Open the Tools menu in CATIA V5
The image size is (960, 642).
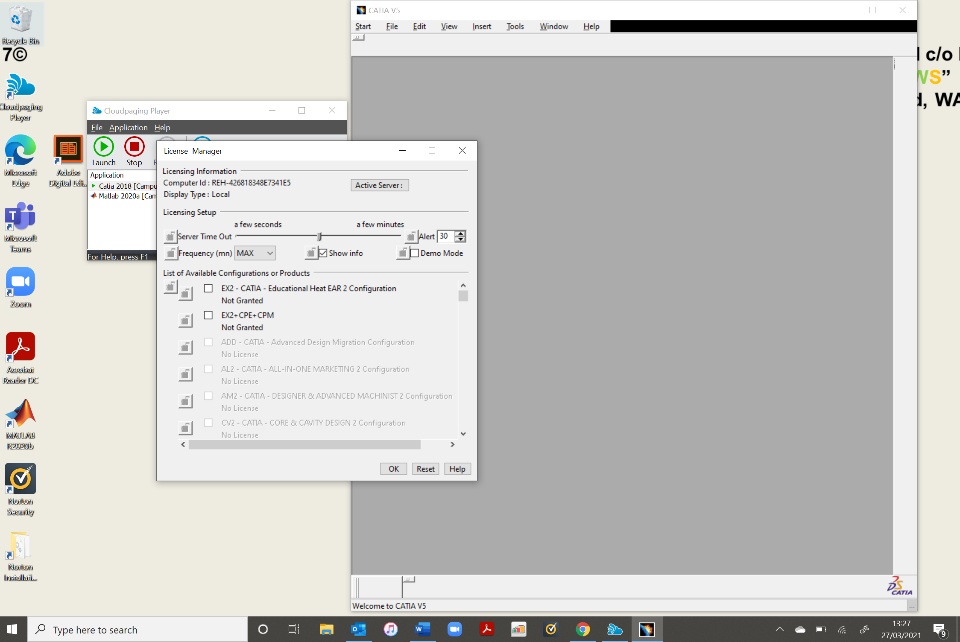pos(515,26)
